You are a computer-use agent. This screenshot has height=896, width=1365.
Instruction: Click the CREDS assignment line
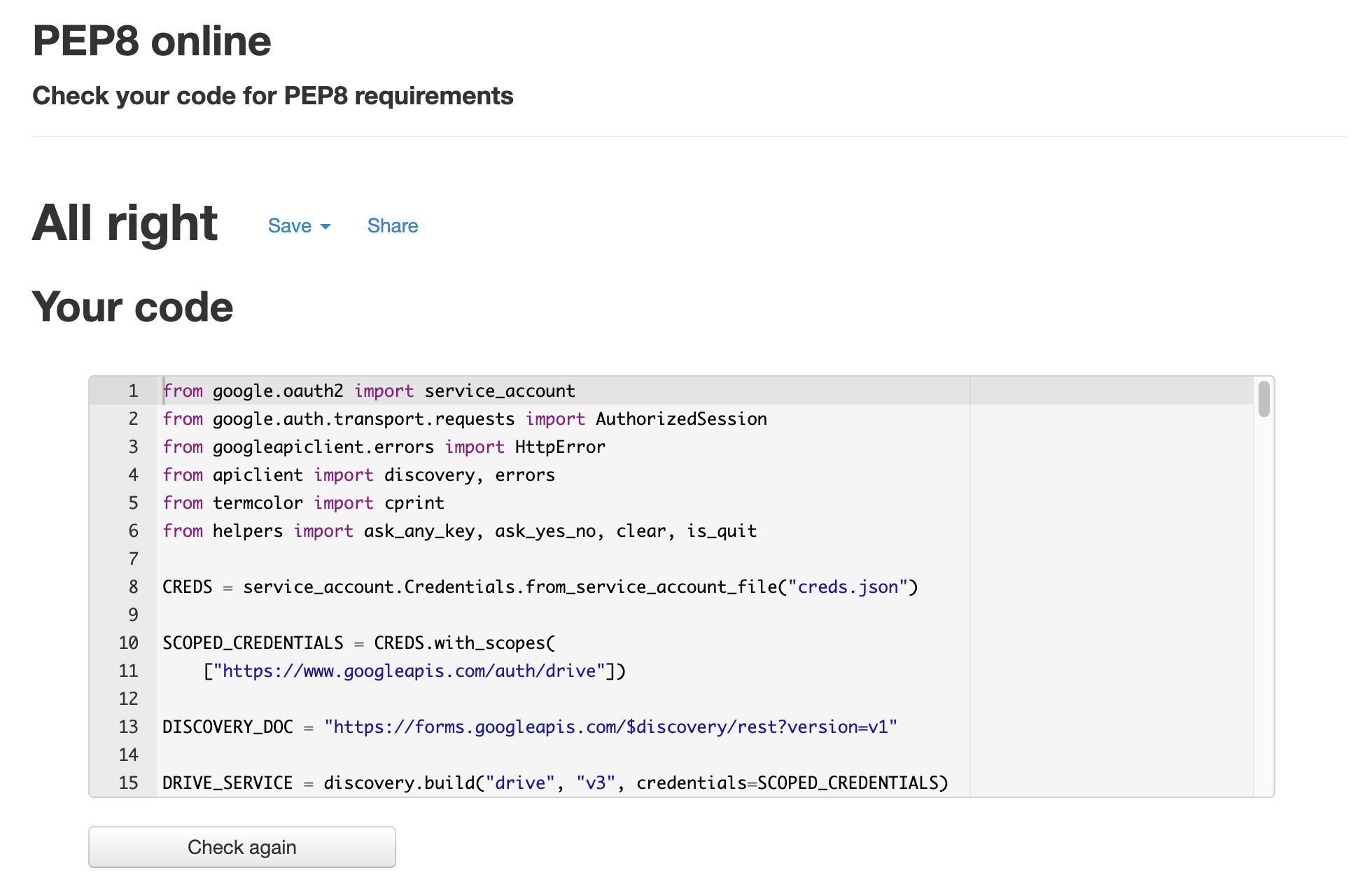pyautogui.click(x=540, y=587)
